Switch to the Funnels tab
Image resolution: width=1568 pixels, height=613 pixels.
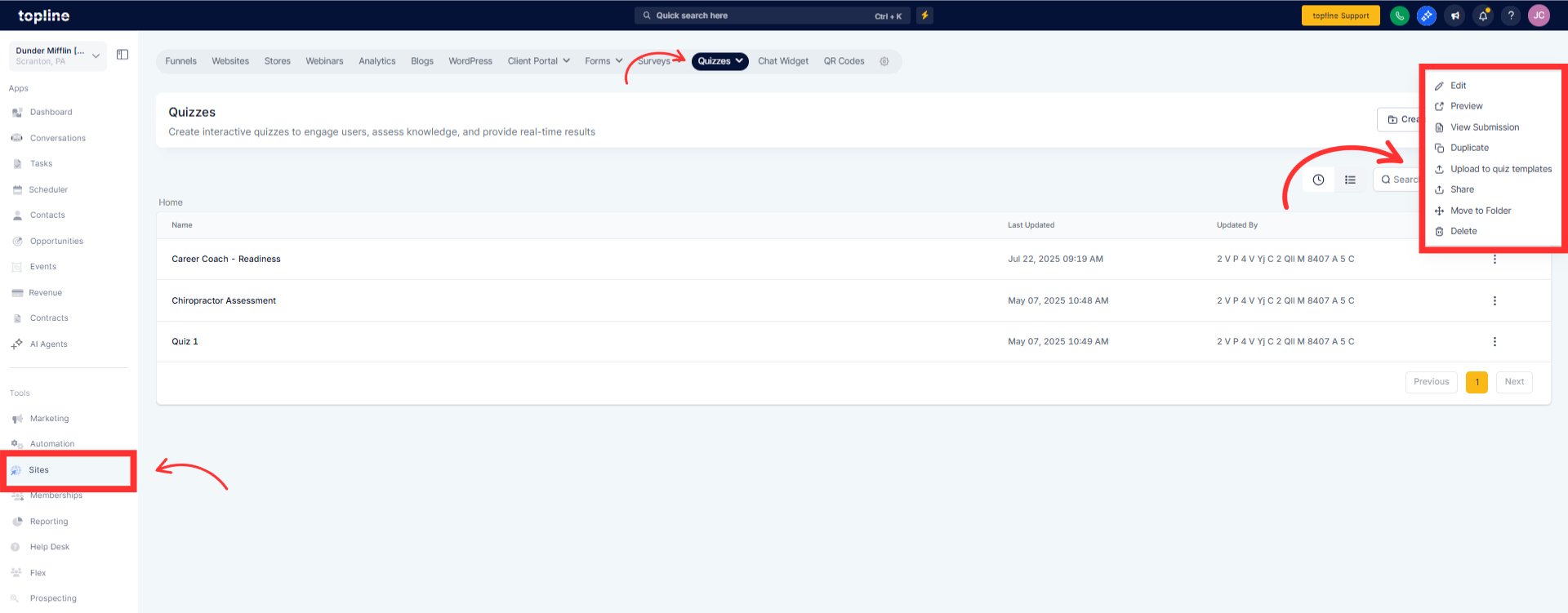(x=180, y=61)
